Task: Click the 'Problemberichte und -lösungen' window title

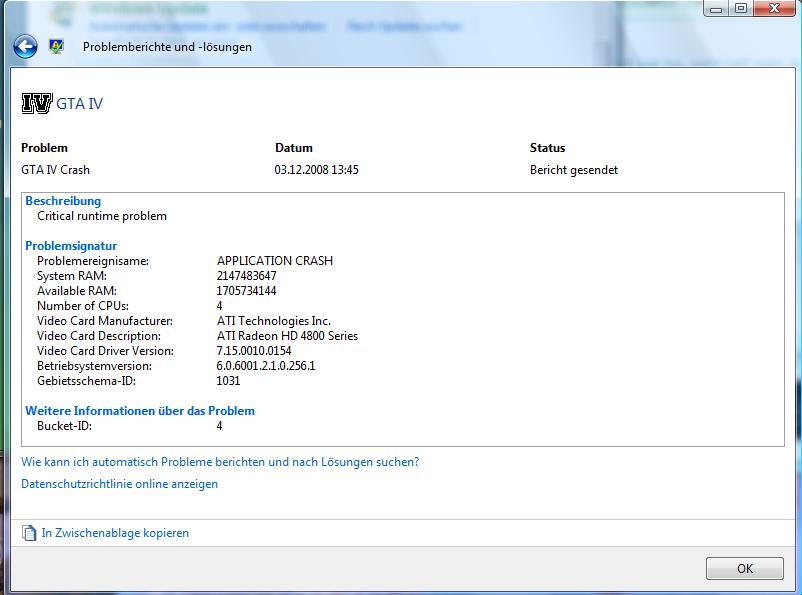Action: pos(167,47)
